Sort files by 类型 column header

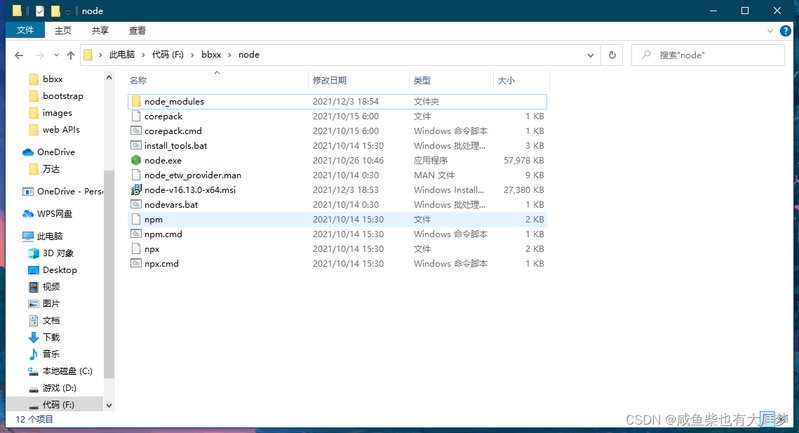pos(451,80)
